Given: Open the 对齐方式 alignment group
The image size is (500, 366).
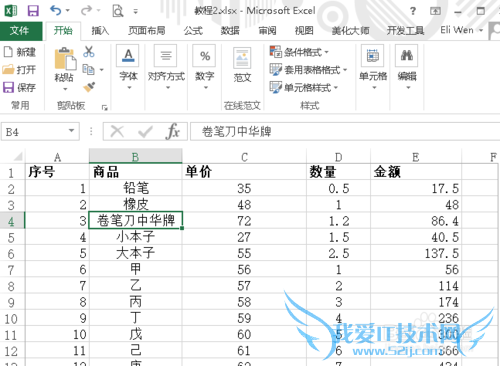Looking at the screenshot, I should 166,68.
